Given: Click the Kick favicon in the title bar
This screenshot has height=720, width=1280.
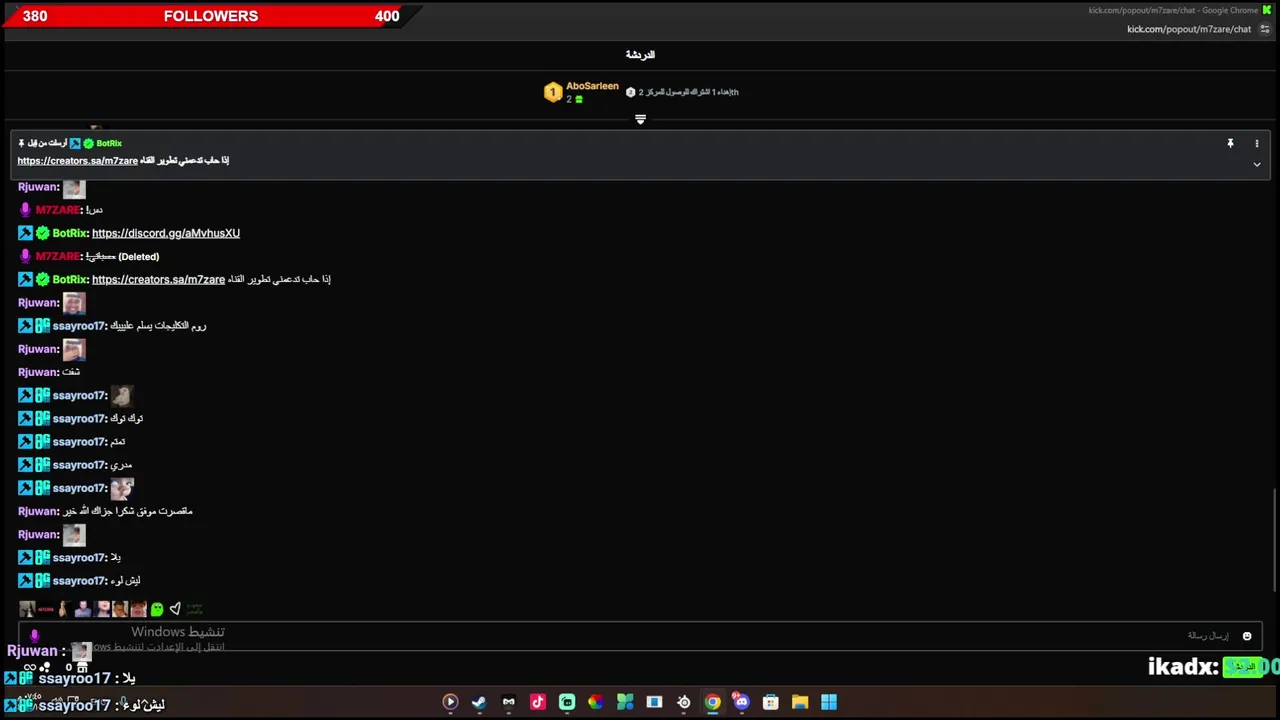Looking at the screenshot, I should pyautogui.click(x=1267, y=10).
